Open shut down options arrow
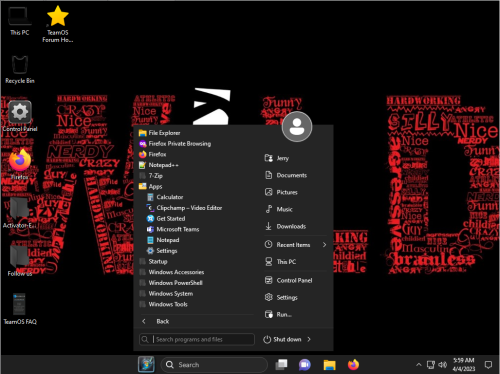500x374 pixels. pos(309,339)
